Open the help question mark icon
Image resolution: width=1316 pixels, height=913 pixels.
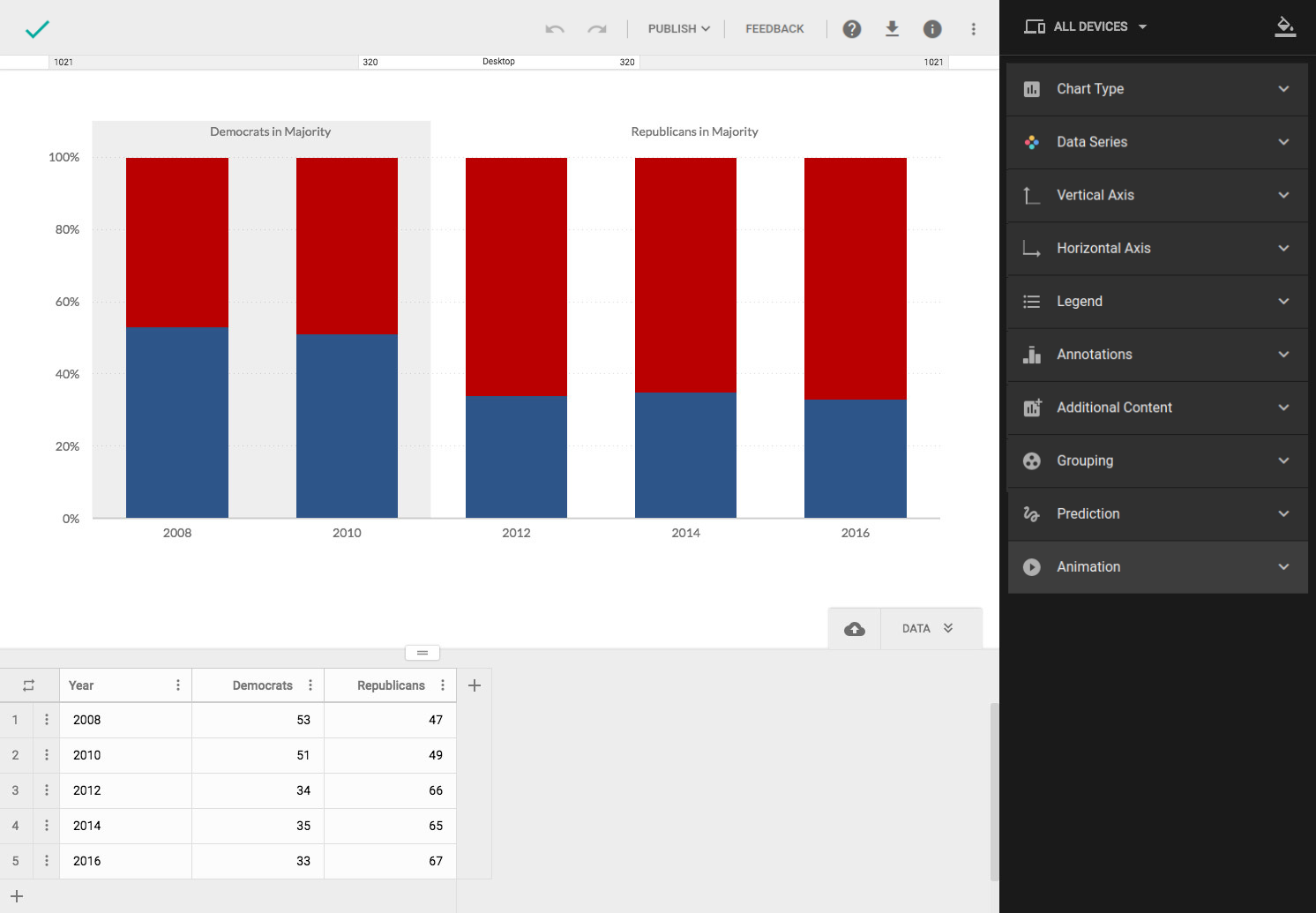(851, 29)
